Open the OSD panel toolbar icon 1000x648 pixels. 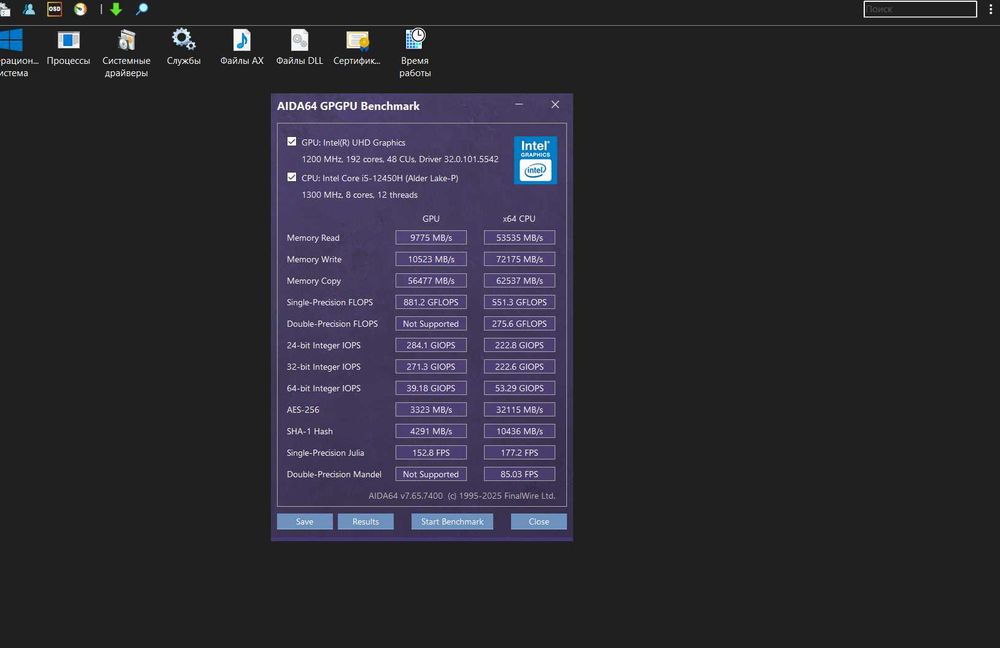click(54, 9)
